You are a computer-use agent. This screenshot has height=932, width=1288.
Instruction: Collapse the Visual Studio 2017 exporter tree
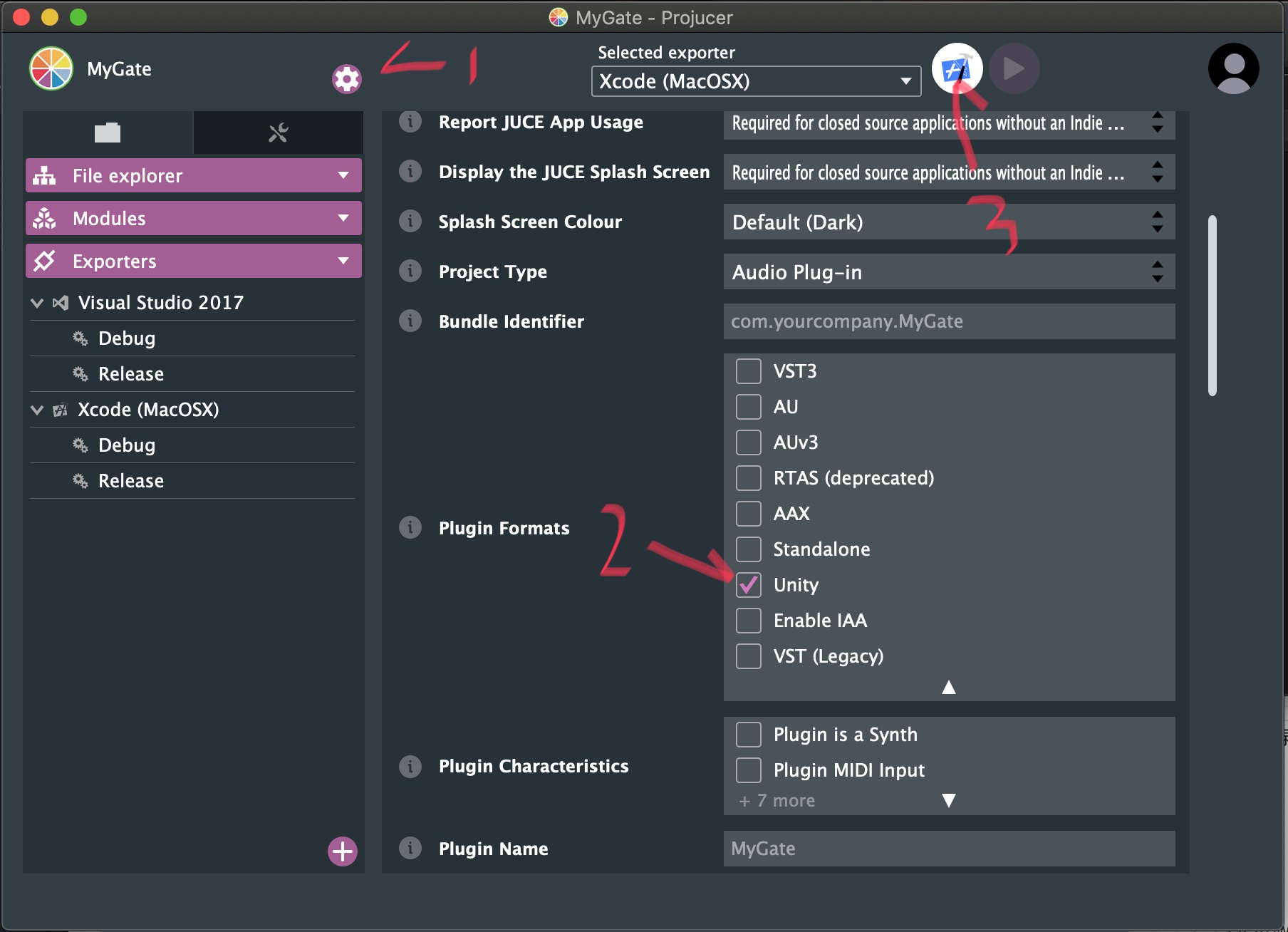[37, 303]
